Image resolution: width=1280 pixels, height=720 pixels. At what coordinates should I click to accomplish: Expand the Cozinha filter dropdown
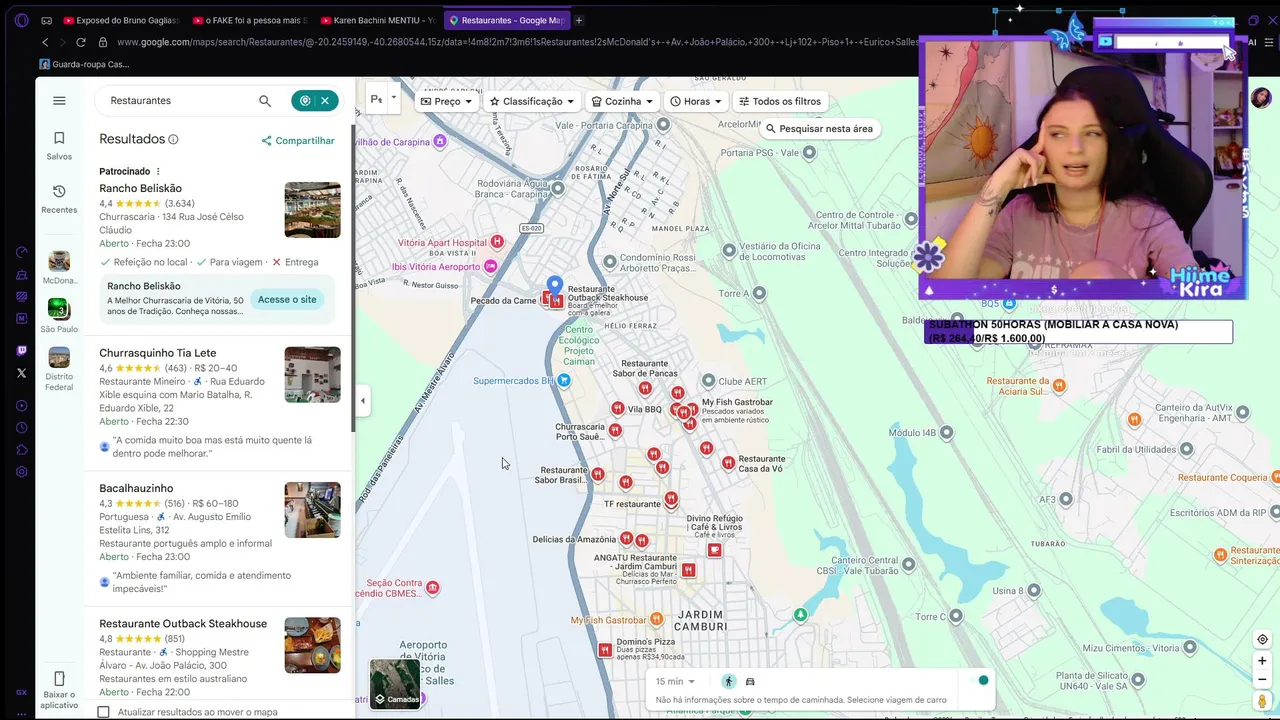[x=622, y=101]
